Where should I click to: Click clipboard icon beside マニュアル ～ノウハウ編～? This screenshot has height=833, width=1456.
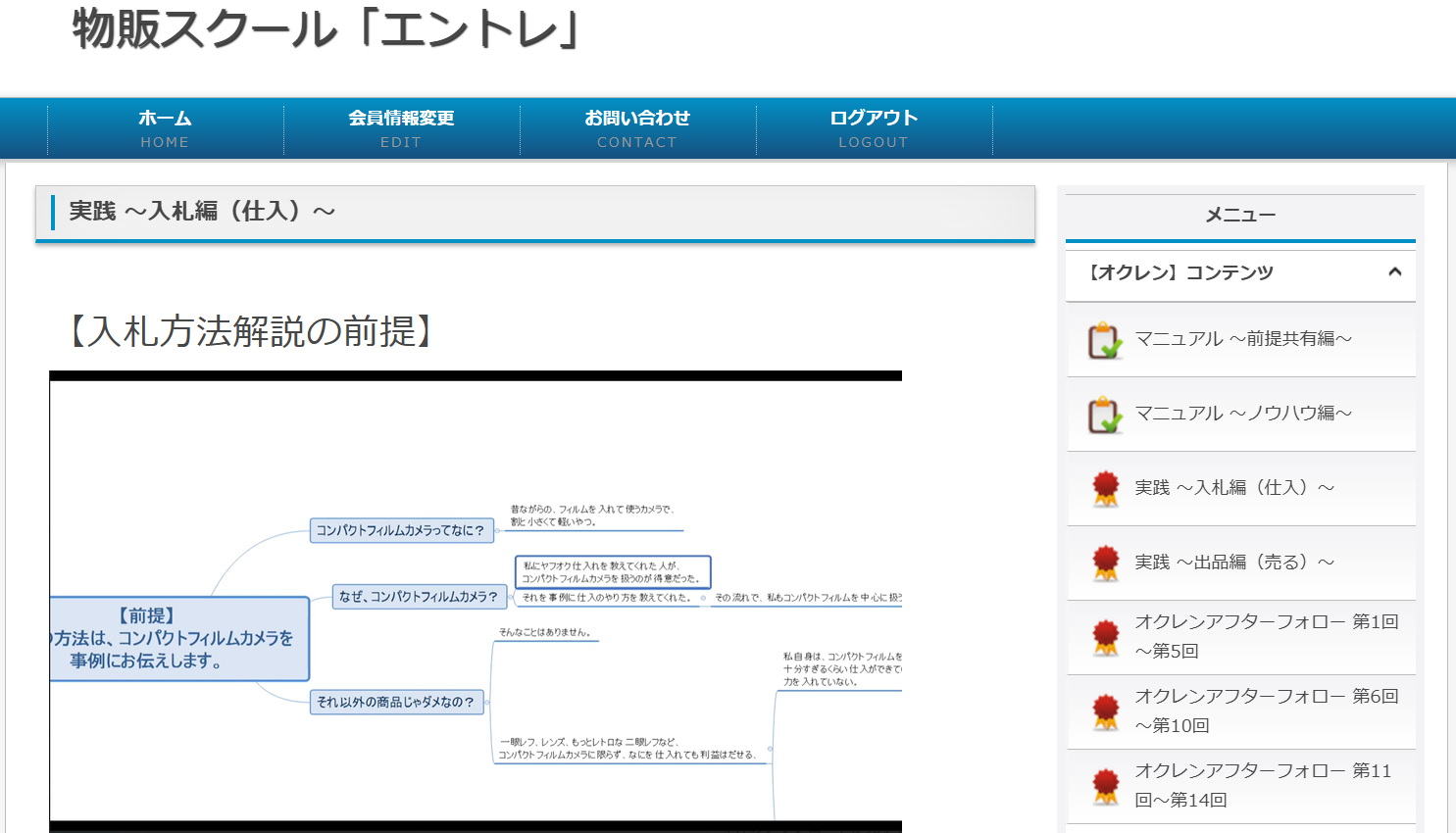coord(1105,415)
